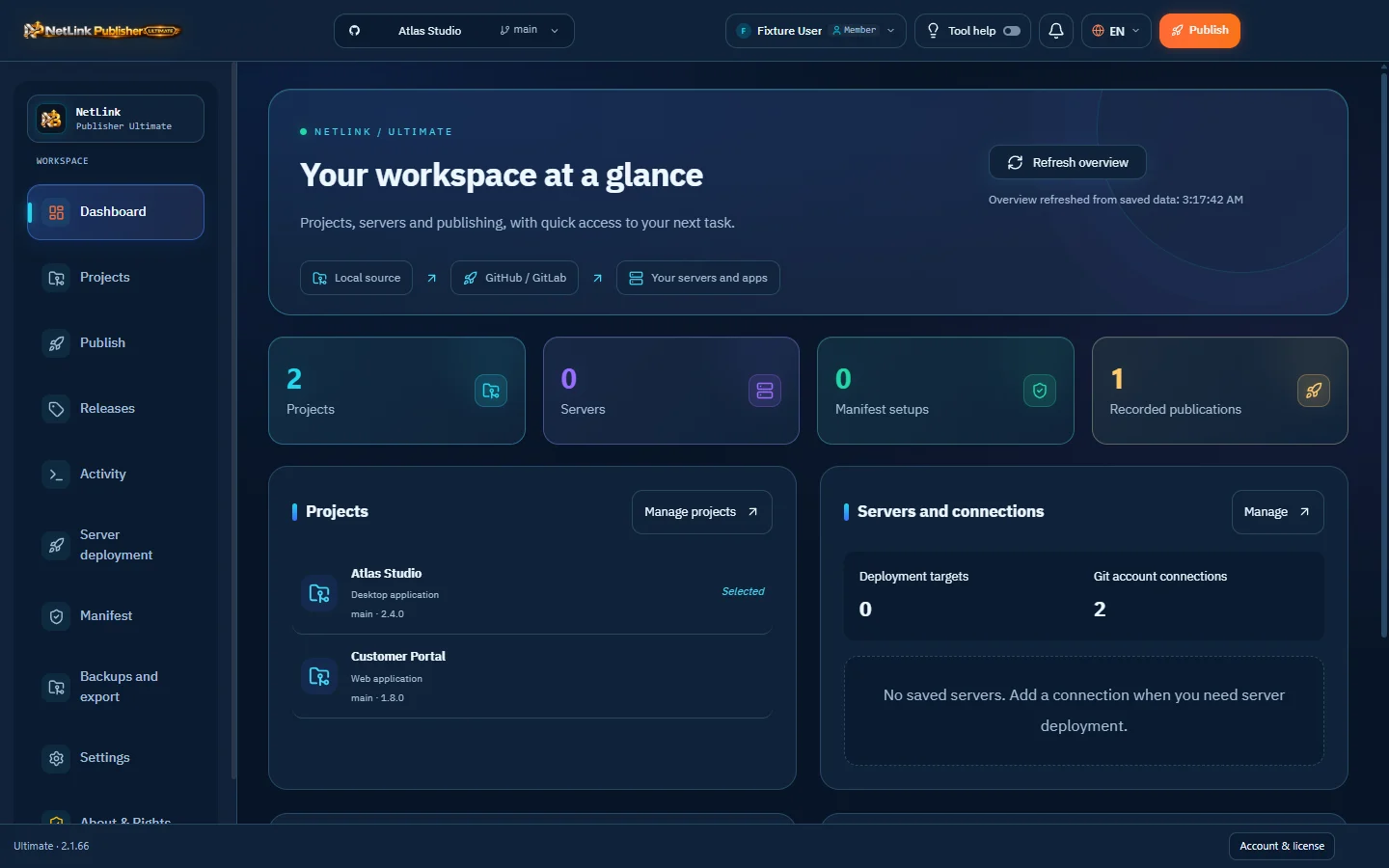Click the Activity terminal icon in sidebar
Image resolution: width=1389 pixels, height=868 pixels.
(57, 475)
